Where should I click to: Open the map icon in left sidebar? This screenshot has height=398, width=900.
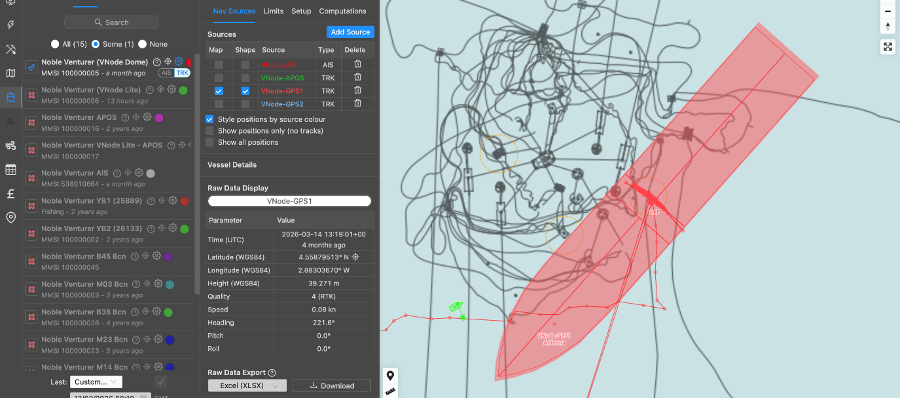[10, 73]
